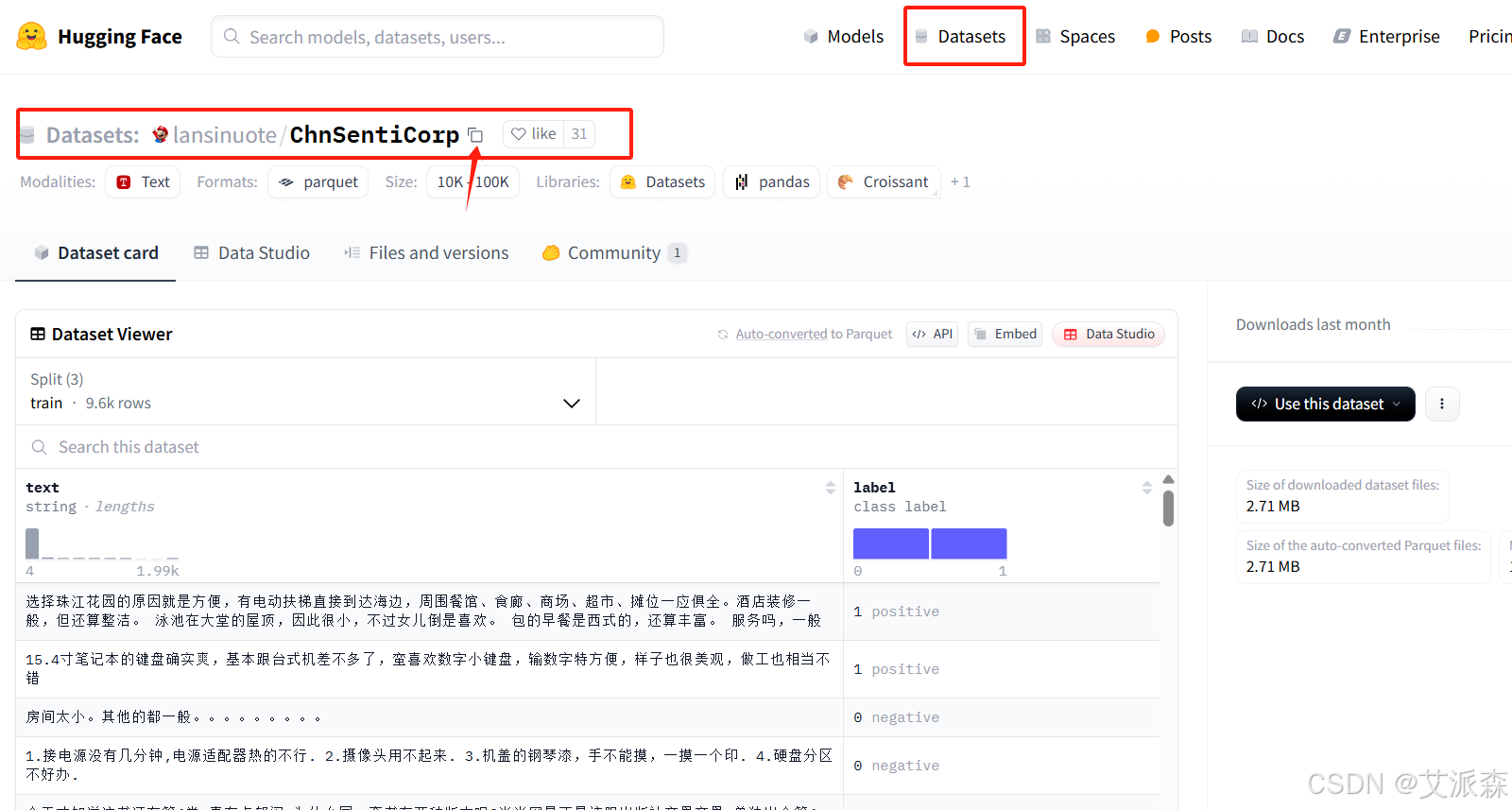Screen dimensions: 1512x810
Task: Select the parquet format tag
Action: [318, 182]
